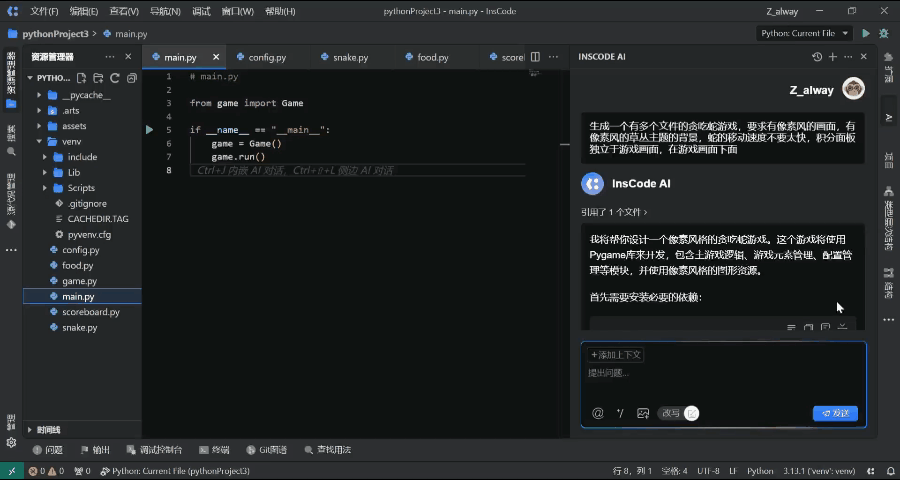Refresh the file explorer tree
This screenshot has height=480, width=900.
(x=115, y=78)
